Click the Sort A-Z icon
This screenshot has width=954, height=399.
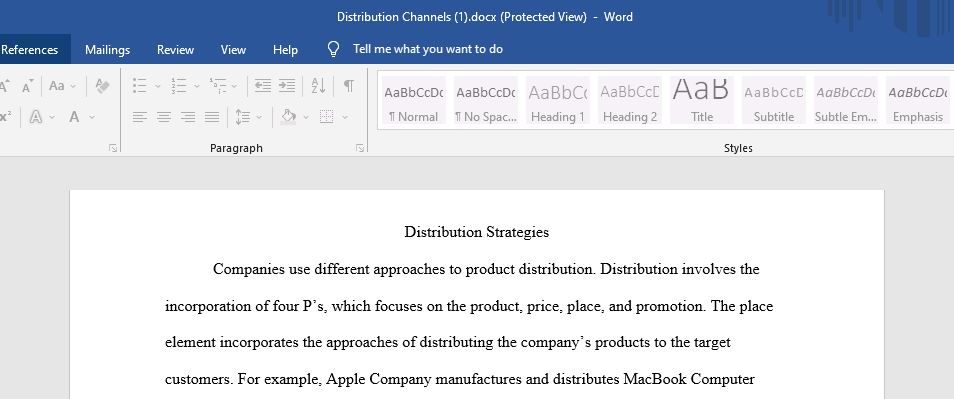pyautogui.click(x=318, y=86)
